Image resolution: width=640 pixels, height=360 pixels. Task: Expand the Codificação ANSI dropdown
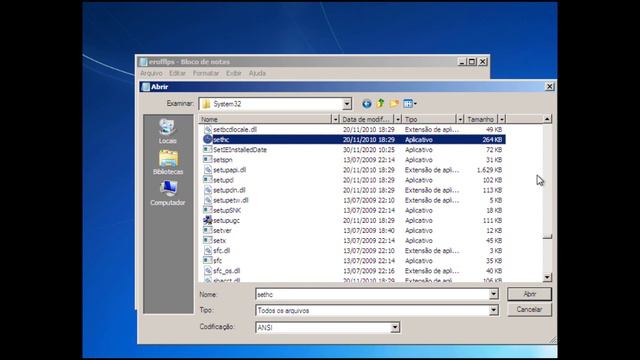pyautogui.click(x=395, y=327)
